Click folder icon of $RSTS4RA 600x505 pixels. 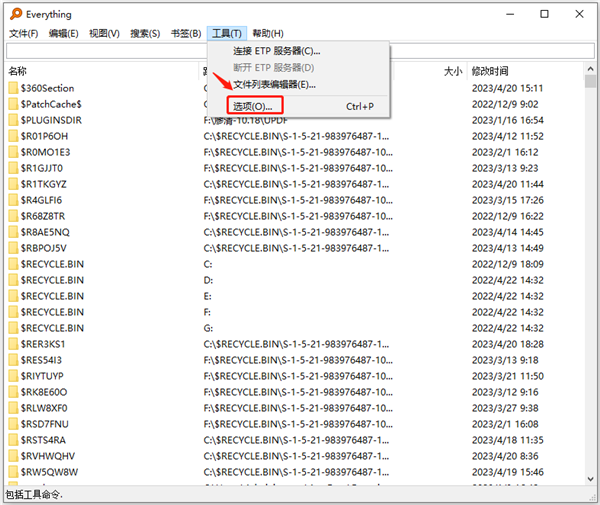[x=13, y=440]
